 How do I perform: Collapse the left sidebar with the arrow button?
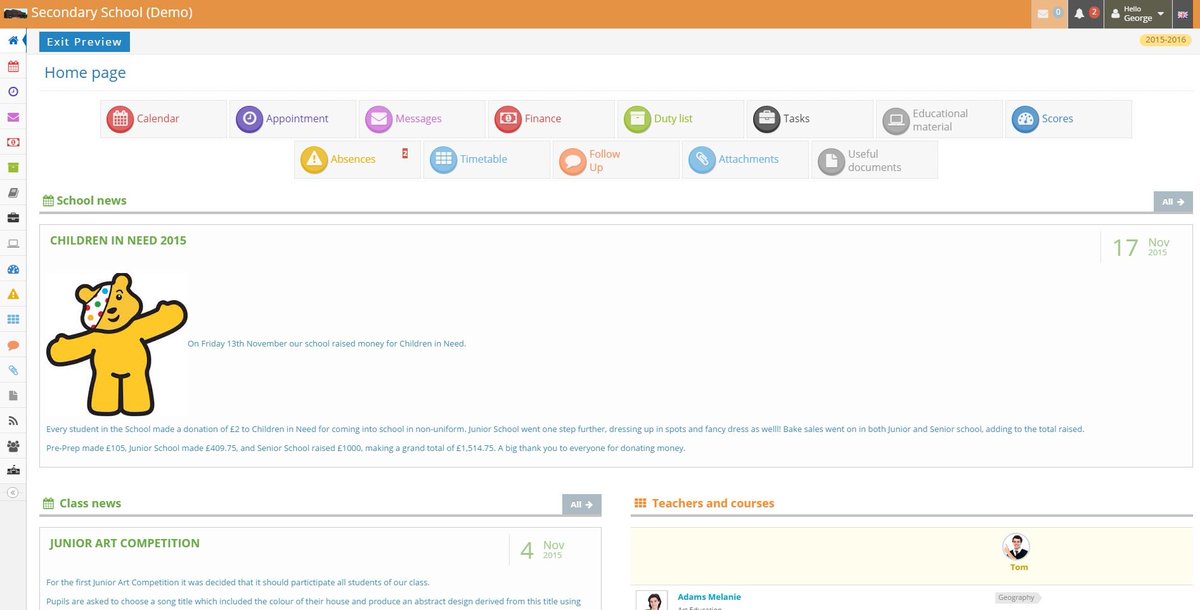click(x=13, y=492)
